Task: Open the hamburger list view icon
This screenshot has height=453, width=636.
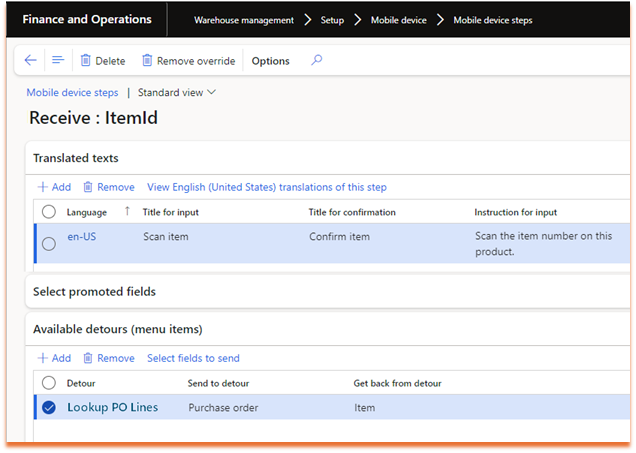Action: (58, 61)
